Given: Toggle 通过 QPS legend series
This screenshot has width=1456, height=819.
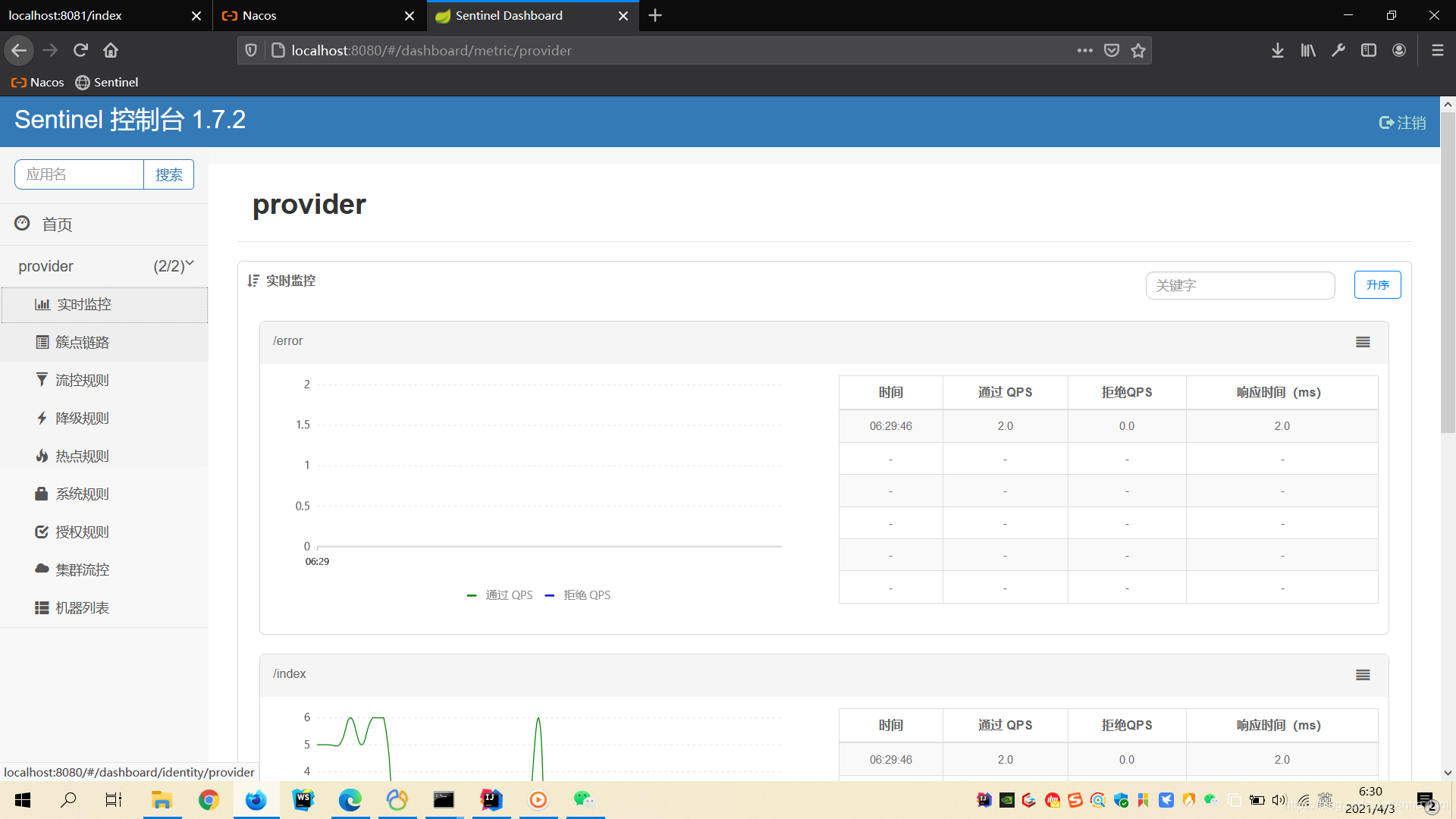Looking at the screenshot, I should (500, 595).
